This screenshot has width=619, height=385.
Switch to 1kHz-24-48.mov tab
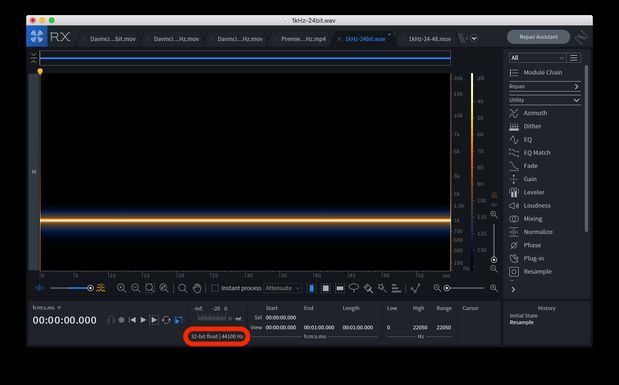(x=430, y=39)
